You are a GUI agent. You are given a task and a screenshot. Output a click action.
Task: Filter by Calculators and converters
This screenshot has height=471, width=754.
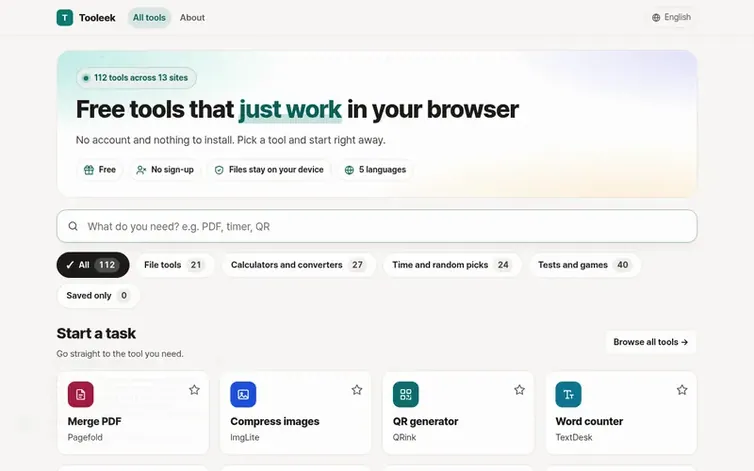tap(298, 265)
